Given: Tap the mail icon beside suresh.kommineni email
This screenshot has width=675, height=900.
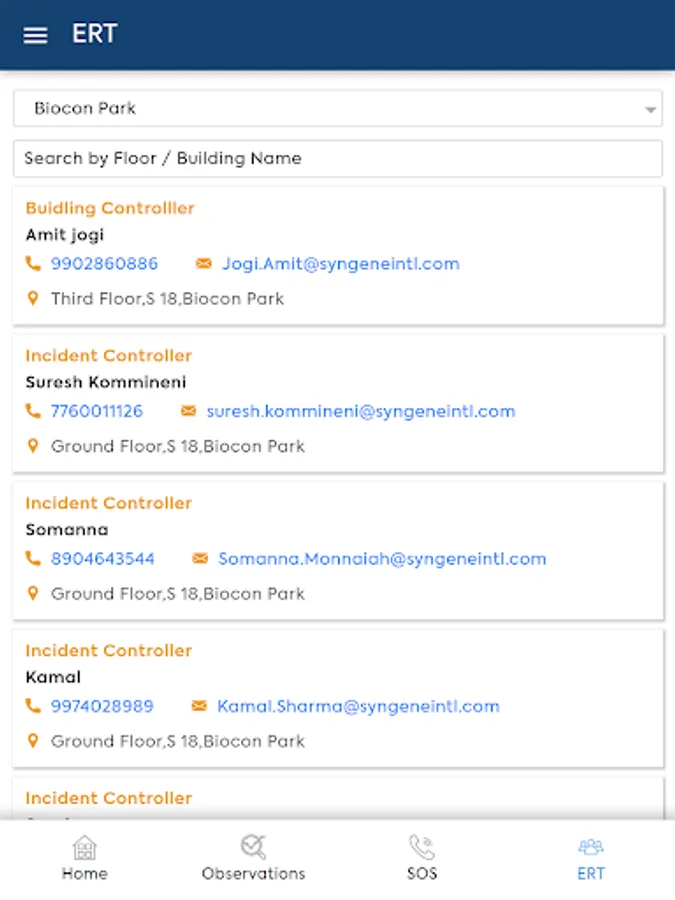Looking at the screenshot, I should [x=188, y=411].
